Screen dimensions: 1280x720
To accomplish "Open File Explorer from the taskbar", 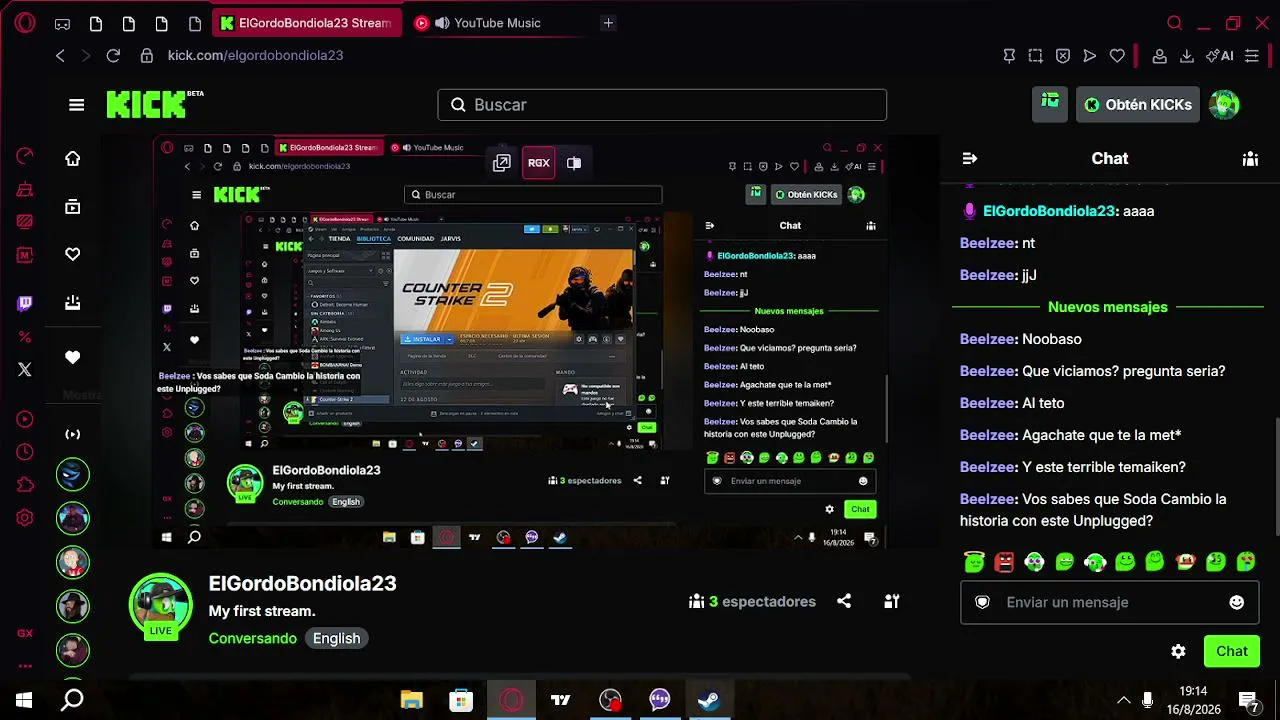I will coord(412,700).
